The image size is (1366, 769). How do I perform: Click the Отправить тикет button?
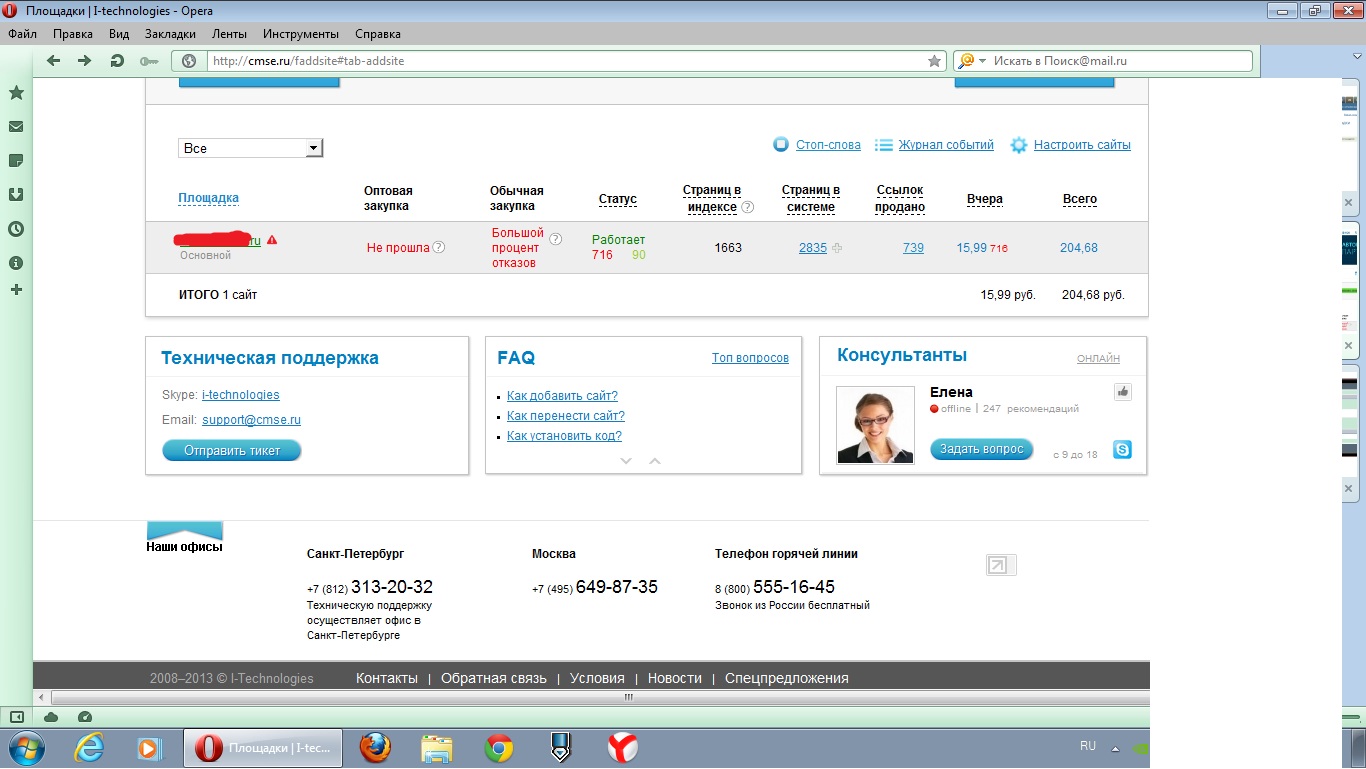(231, 451)
